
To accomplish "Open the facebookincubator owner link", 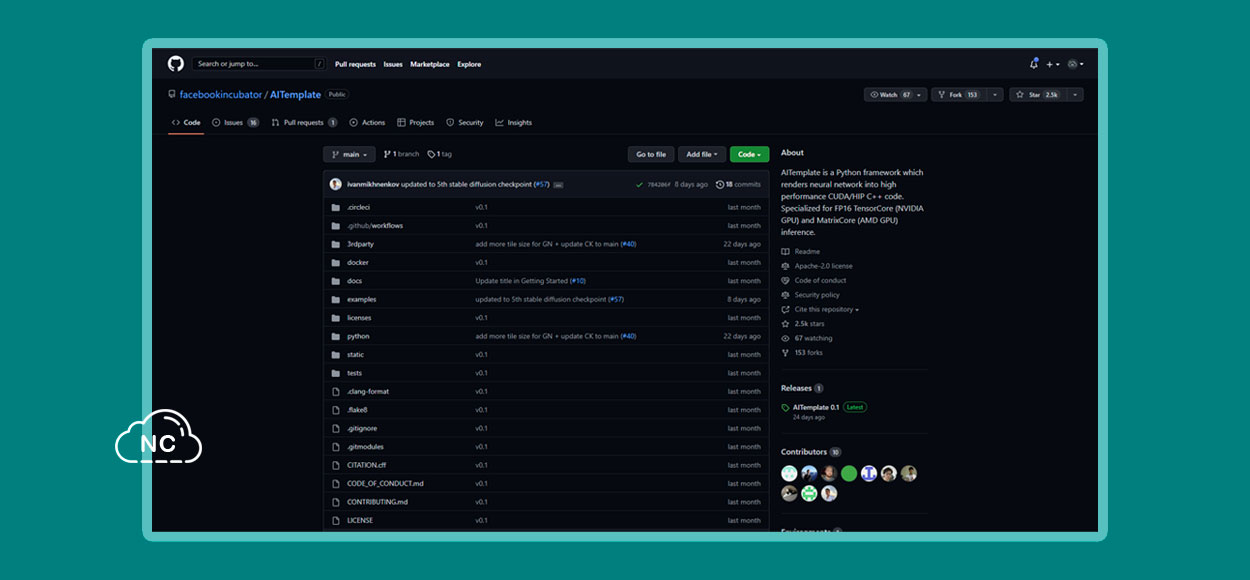I will point(220,95).
